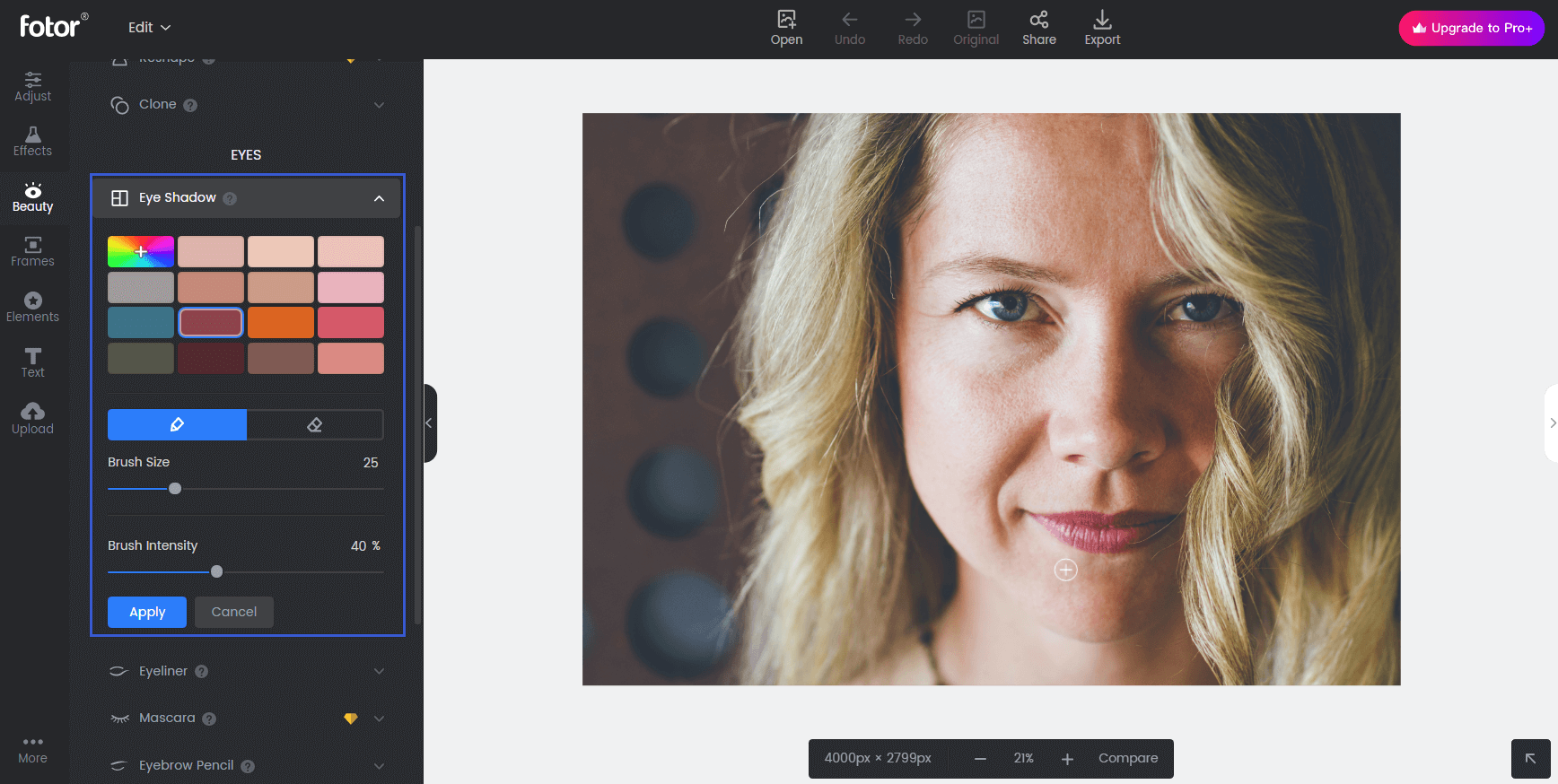This screenshot has width=1558, height=784.
Task: Open Eyebrow Pencil help icon
Action: [x=248, y=766]
